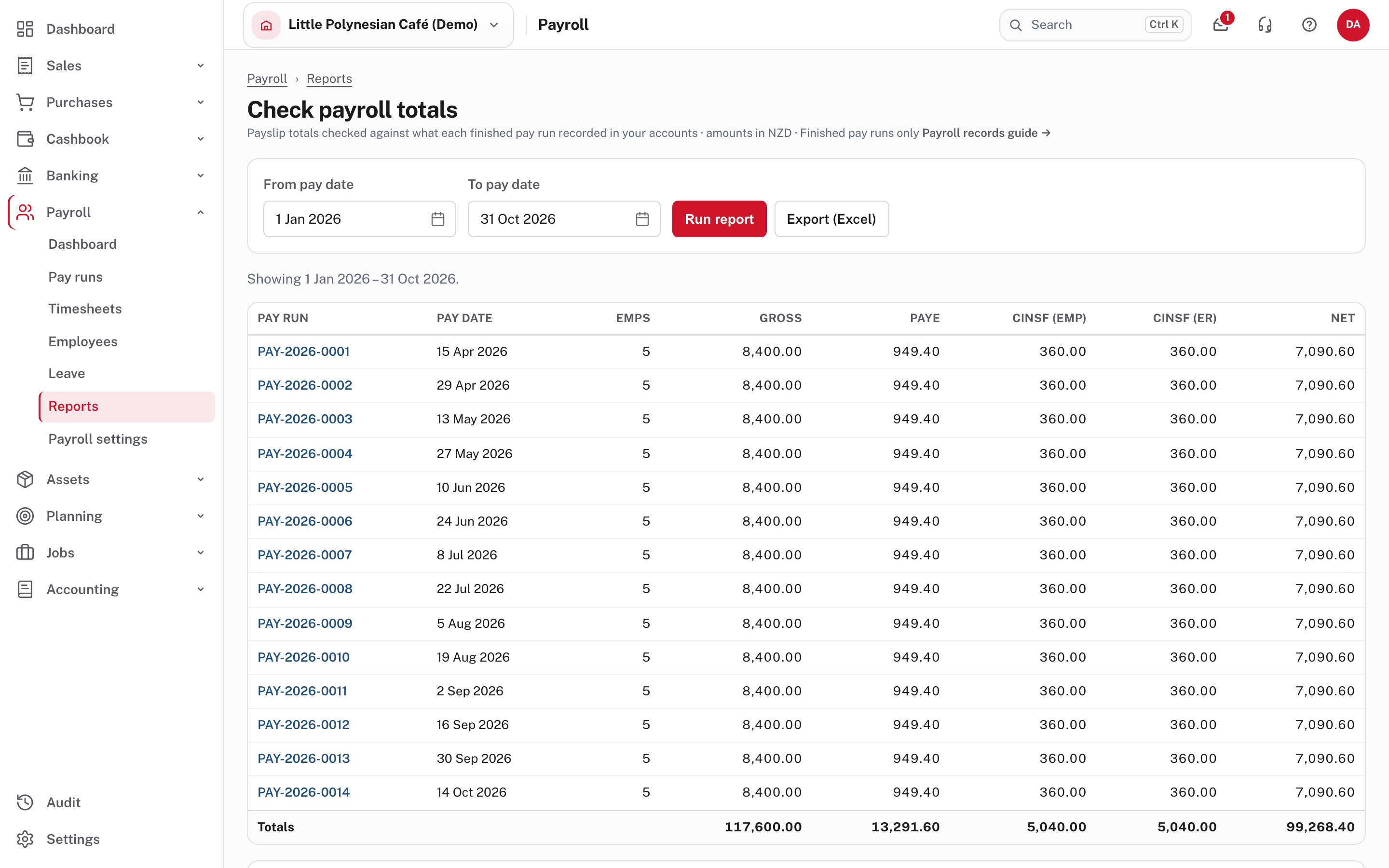This screenshot has width=1389, height=868.
Task: Open Pay runs in Payroll submenu
Action: (75, 277)
